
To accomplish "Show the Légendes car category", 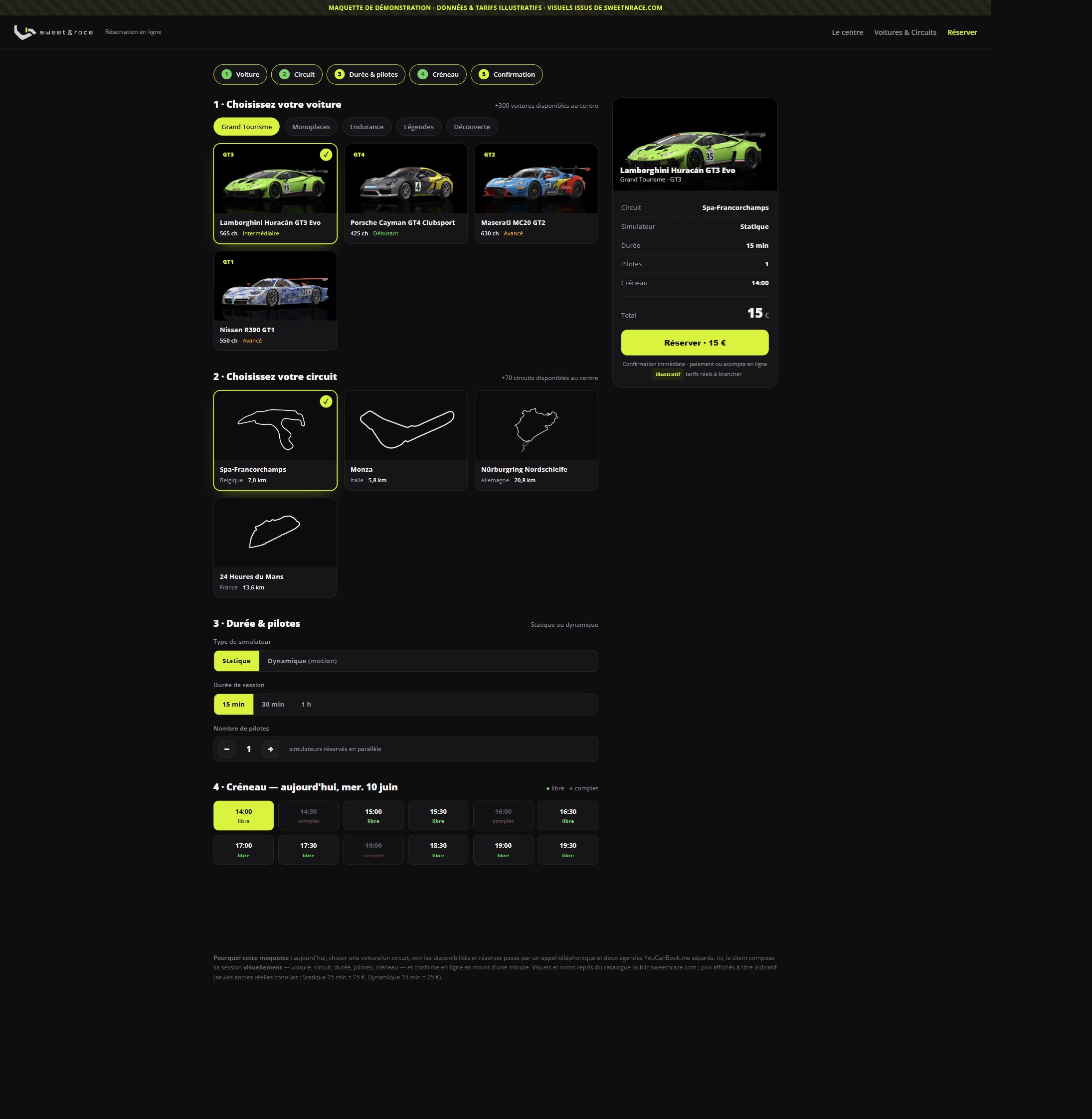I will pyautogui.click(x=419, y=127).
